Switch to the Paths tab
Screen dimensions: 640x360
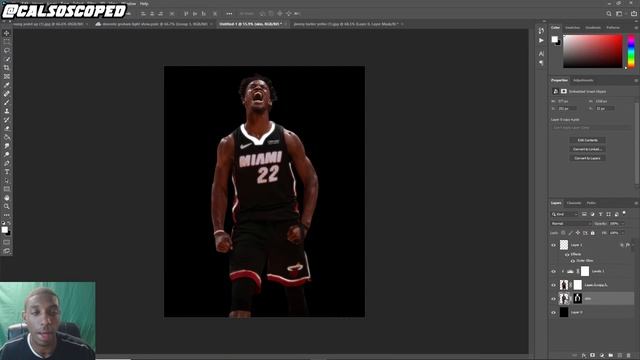pyautogui.click(x=591, y=203)
